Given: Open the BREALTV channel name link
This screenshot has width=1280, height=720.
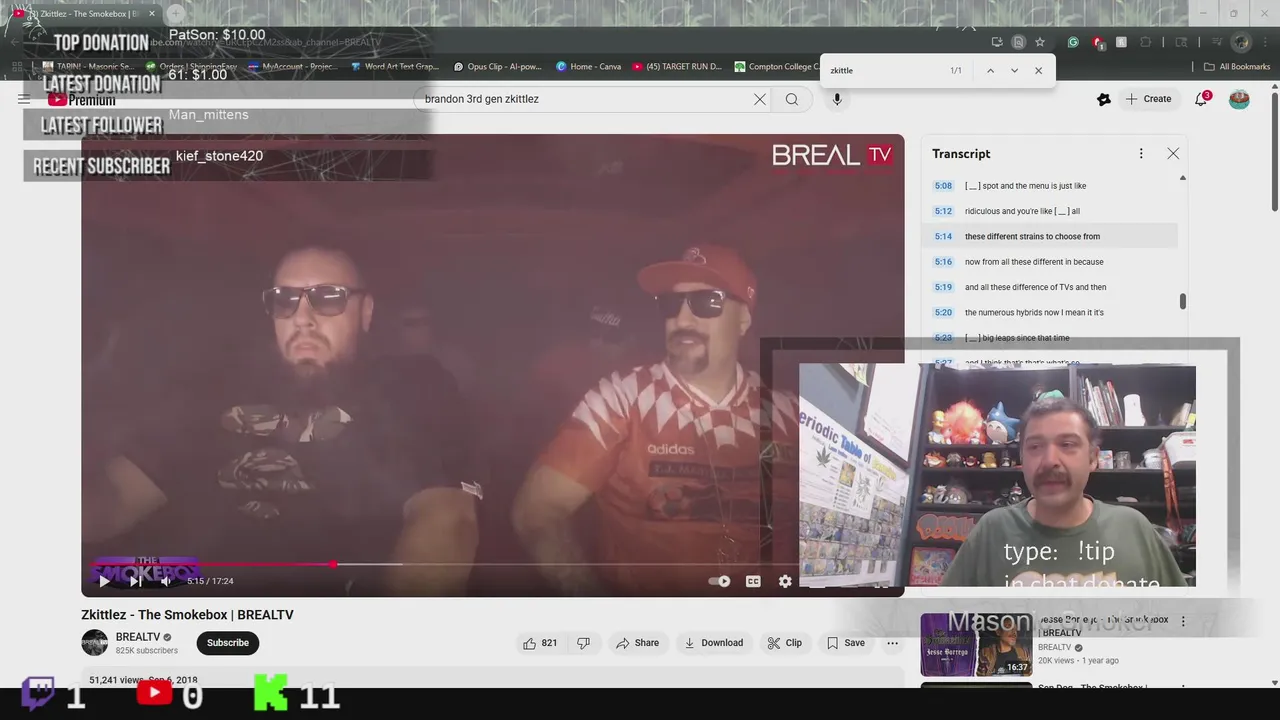Looking at the screenshot, I should point(138,637).
